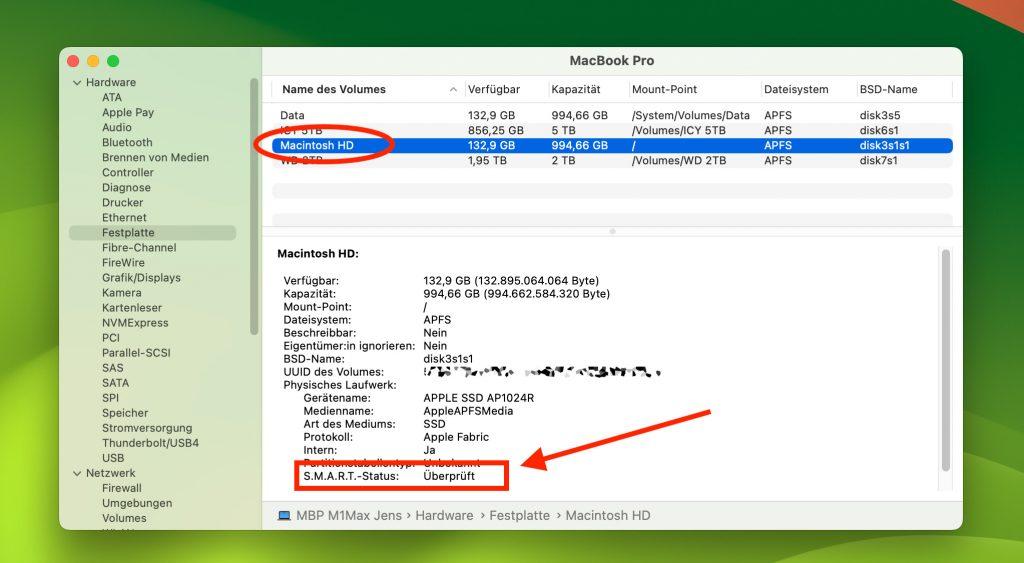This screenshot has width=1024, height=563.
Task: Zoom the window with green button
Action: pyautogui.click(x=113, y=61)
